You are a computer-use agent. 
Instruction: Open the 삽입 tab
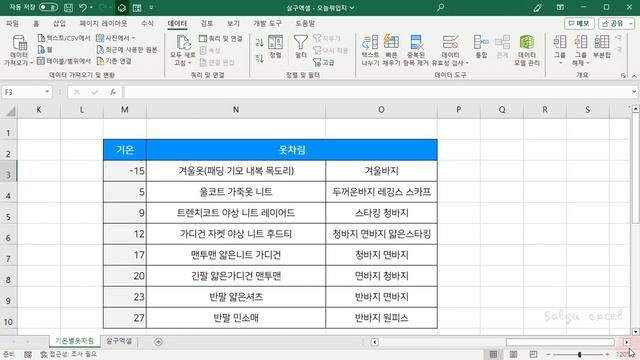(60, 24)
